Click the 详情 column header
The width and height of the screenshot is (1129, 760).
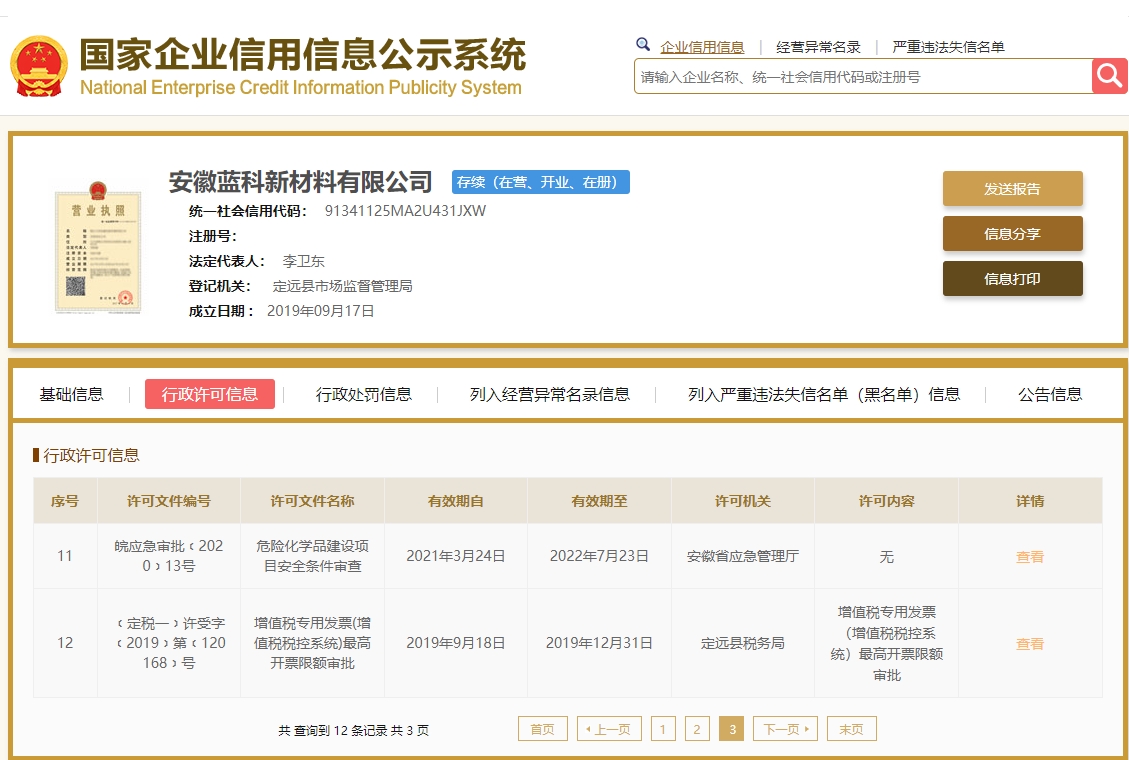click(x=1030, y=501)
